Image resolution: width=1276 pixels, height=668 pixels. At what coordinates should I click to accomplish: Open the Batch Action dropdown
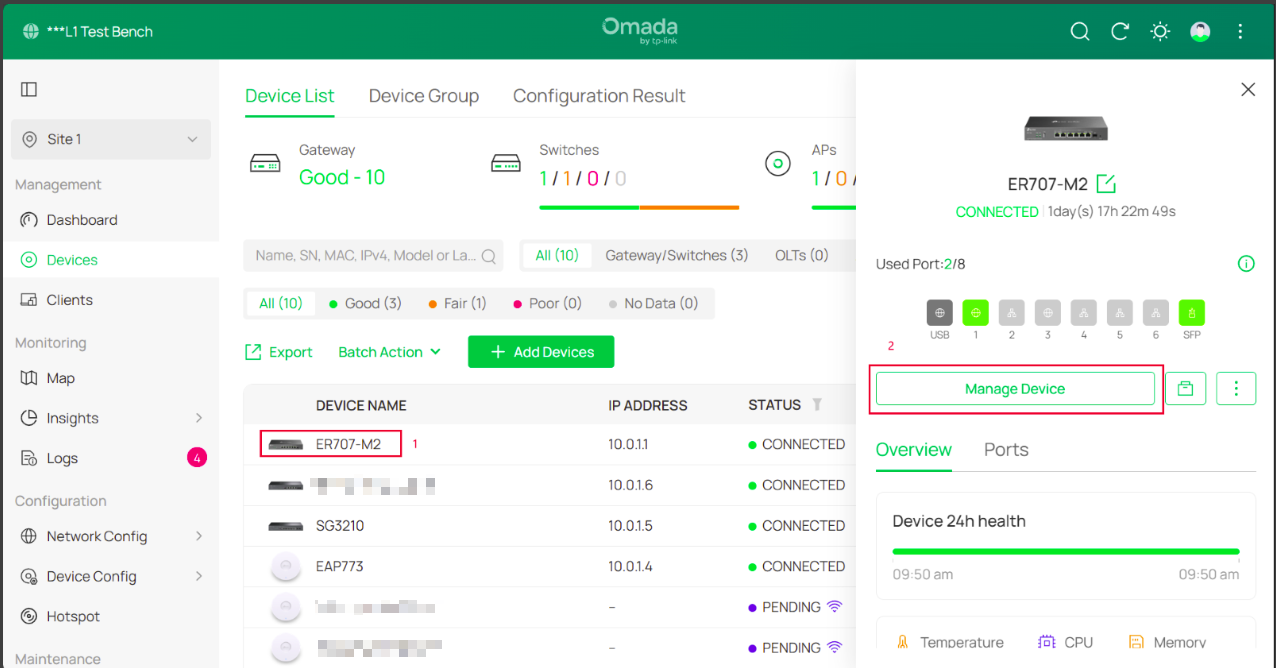tap(389, 352)
